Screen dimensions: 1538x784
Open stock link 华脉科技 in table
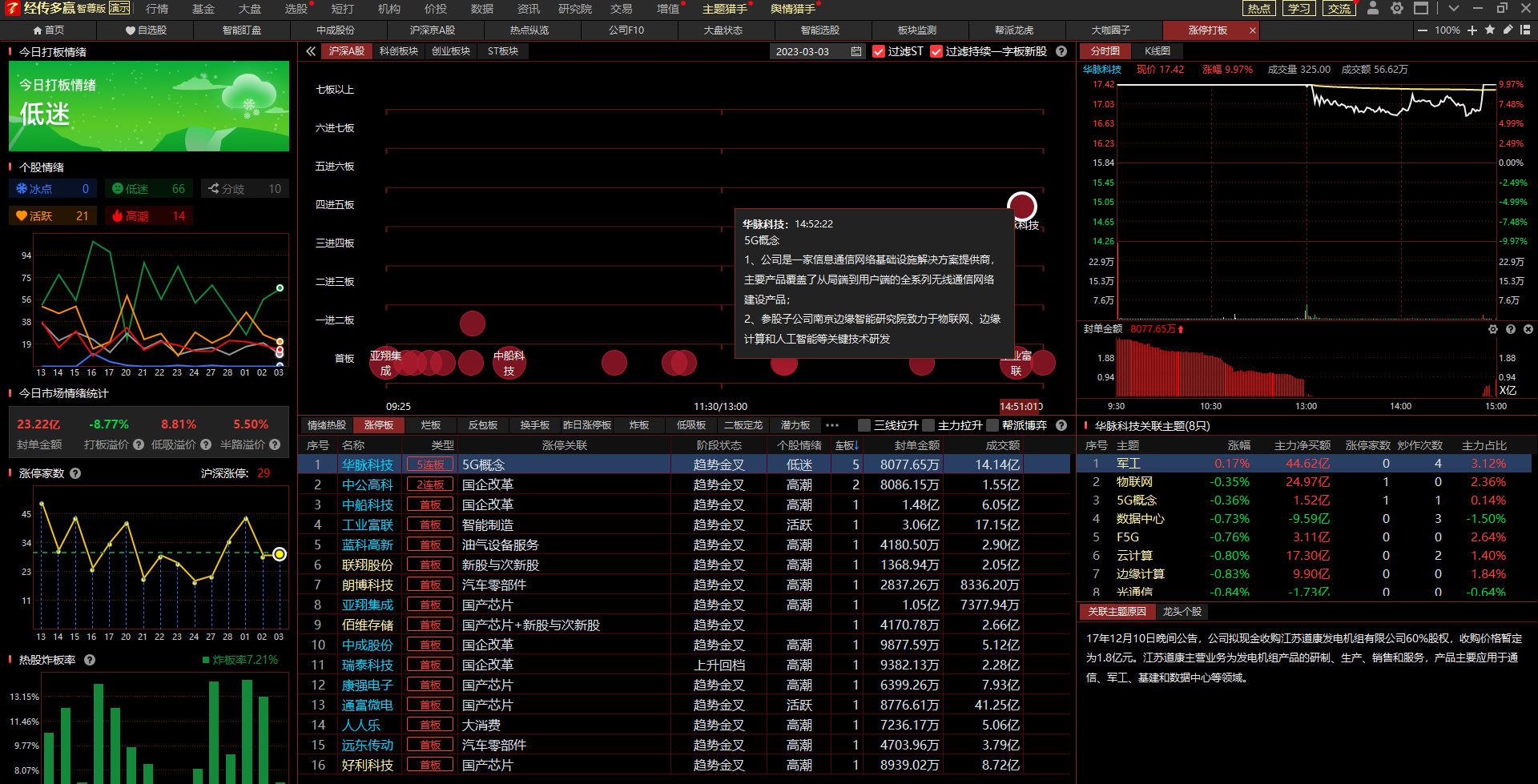(368, 465)
